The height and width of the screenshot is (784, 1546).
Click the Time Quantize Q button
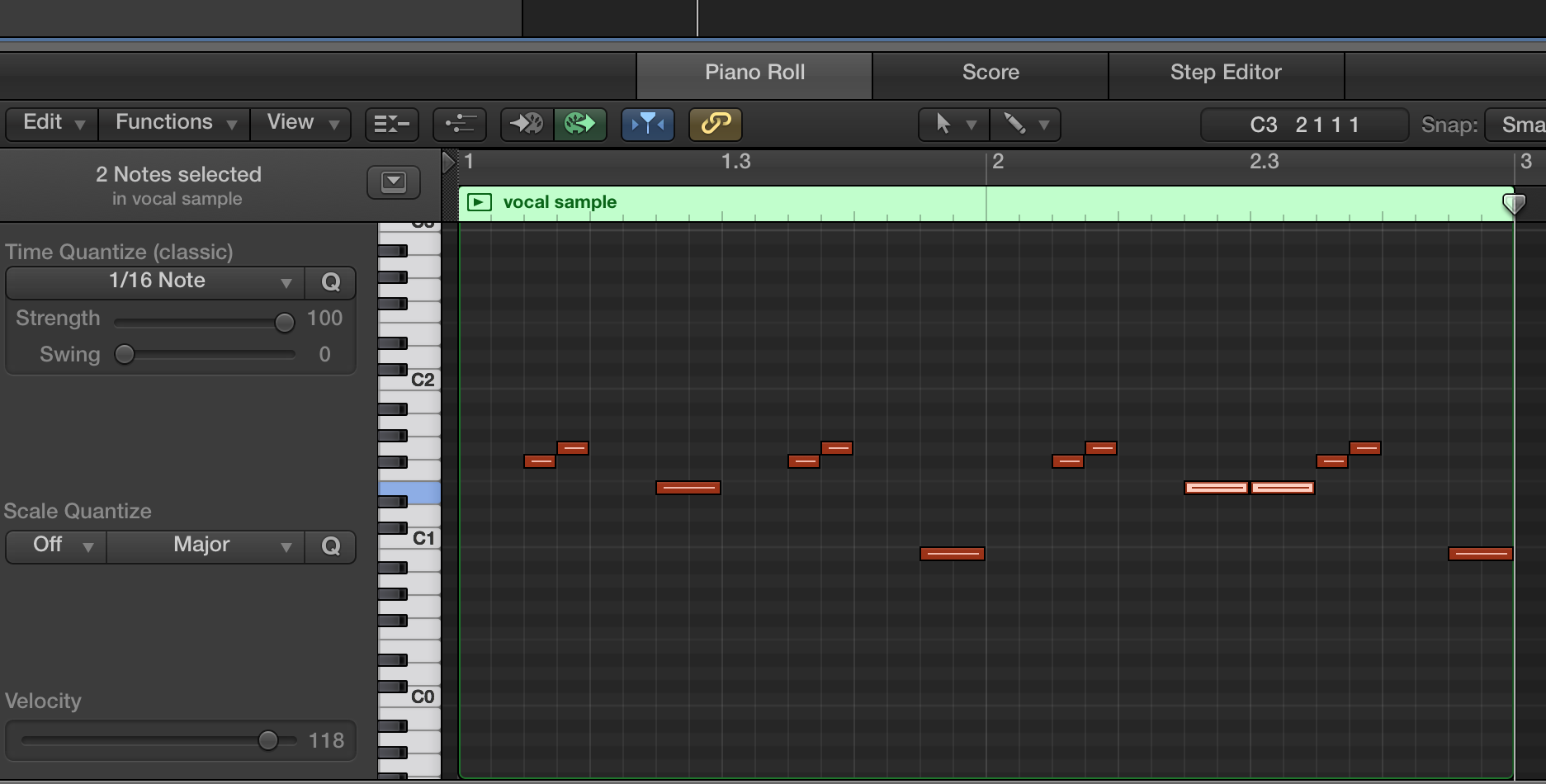pos(330,282)
